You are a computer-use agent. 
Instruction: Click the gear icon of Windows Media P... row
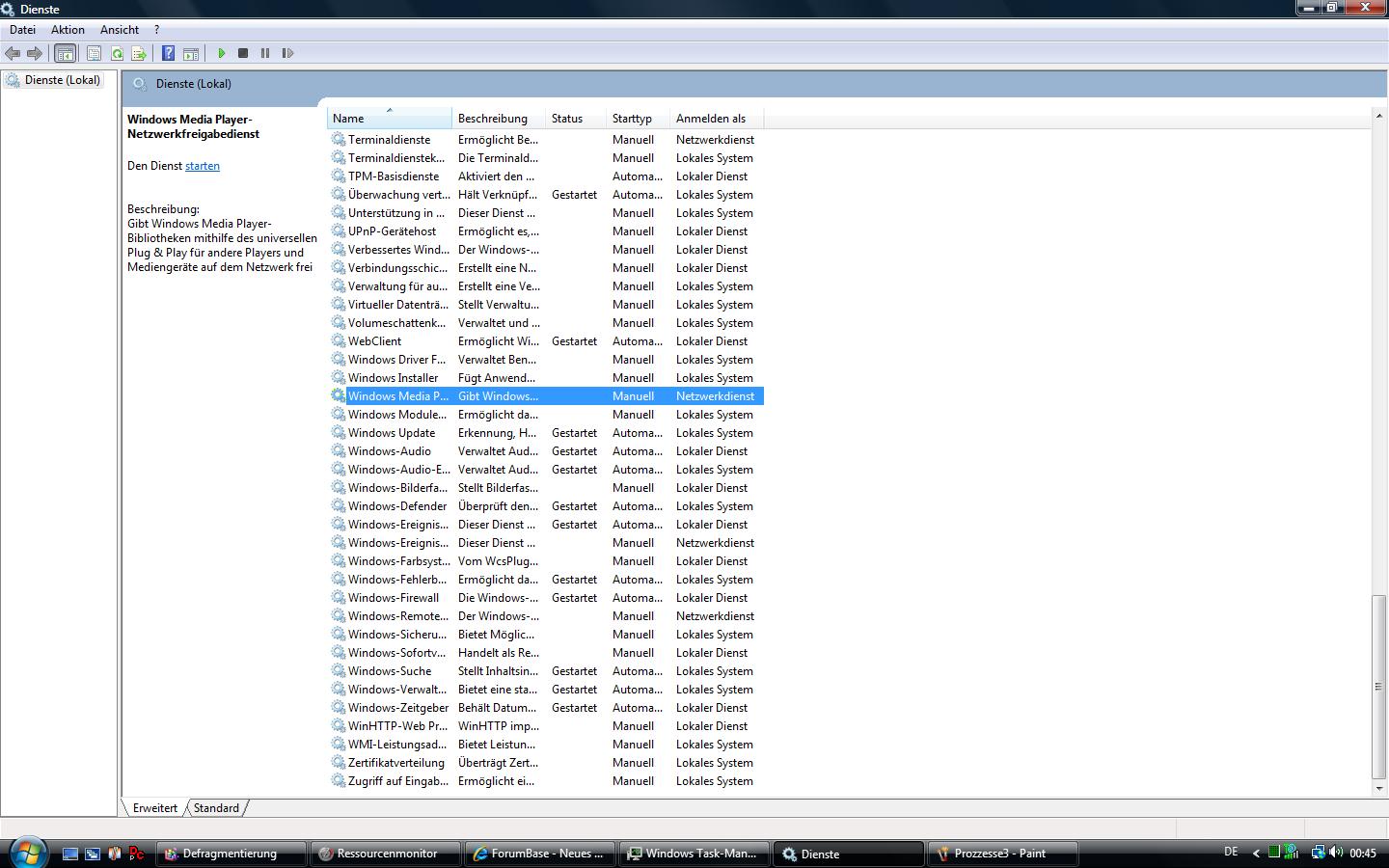point(338,395)
